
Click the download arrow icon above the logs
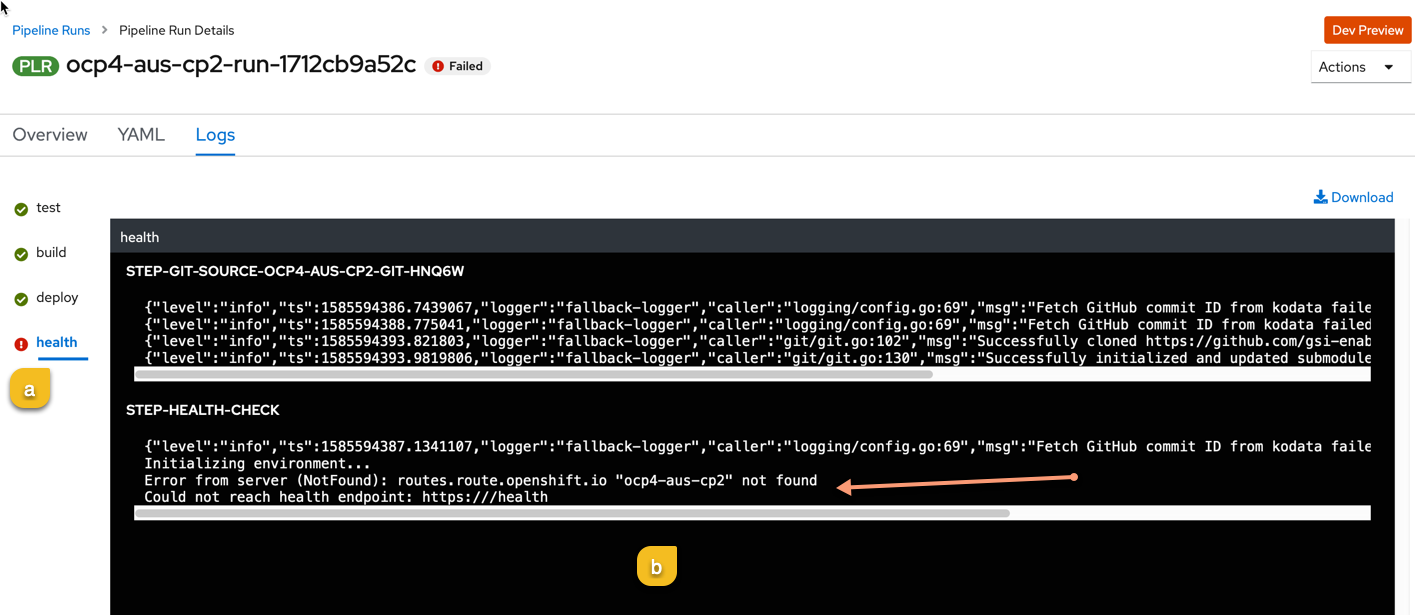1319,196
